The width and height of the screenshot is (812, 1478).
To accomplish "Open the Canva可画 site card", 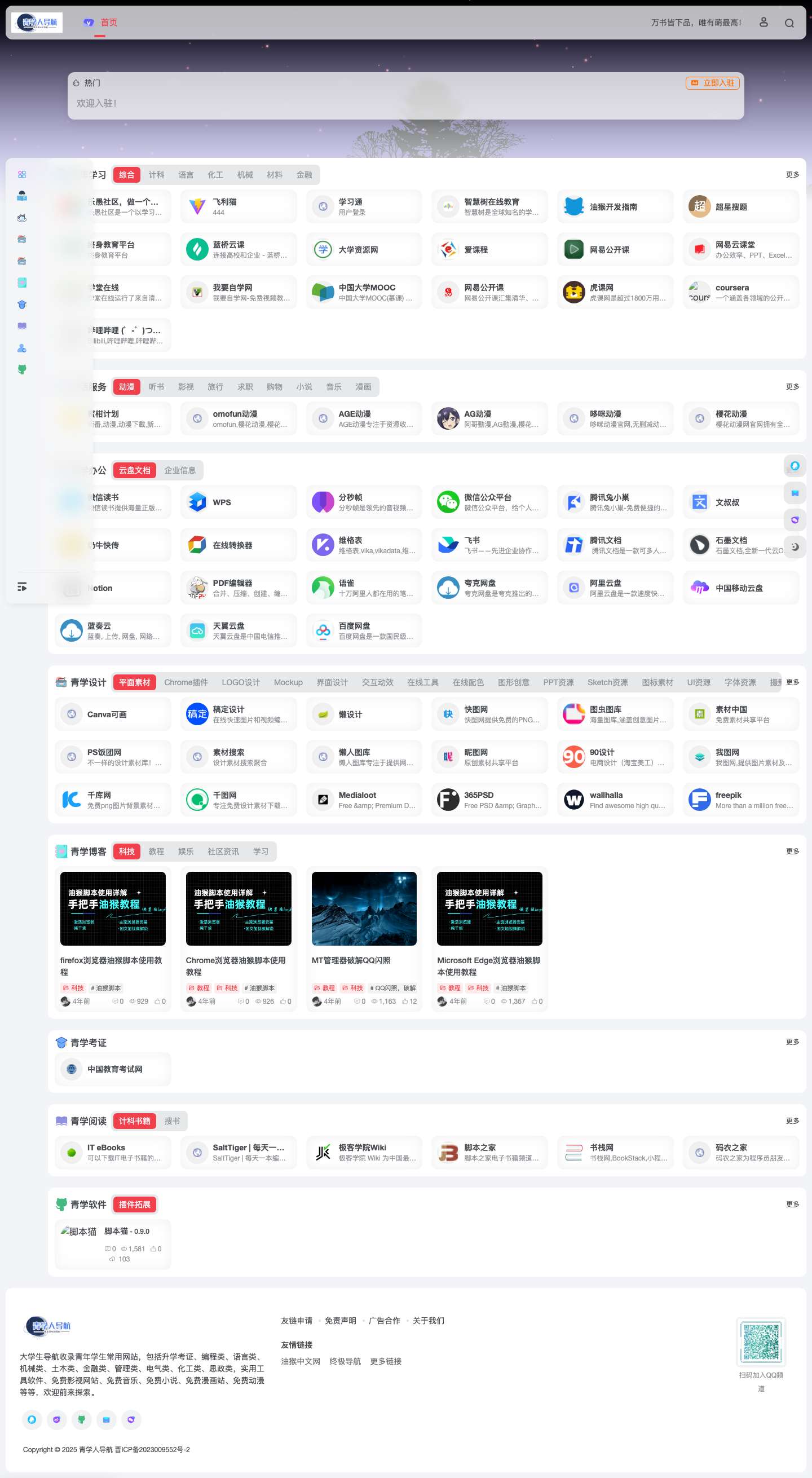I will [x=113, y=714].
